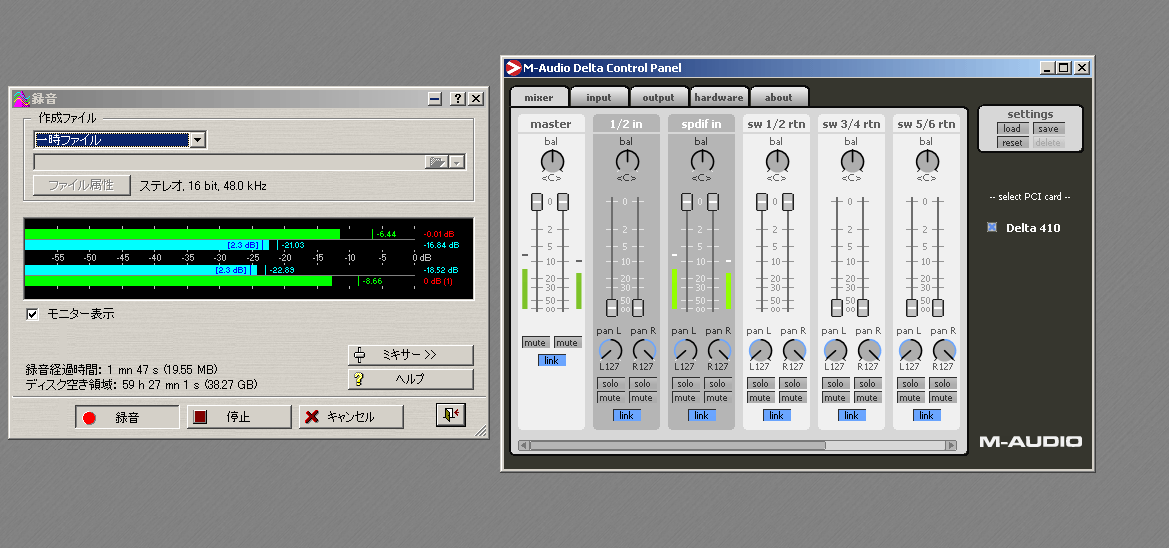Toggle the モニター表示 checkbox
The width and height of the screenshot is (1169, 548).
pos(32,314)
